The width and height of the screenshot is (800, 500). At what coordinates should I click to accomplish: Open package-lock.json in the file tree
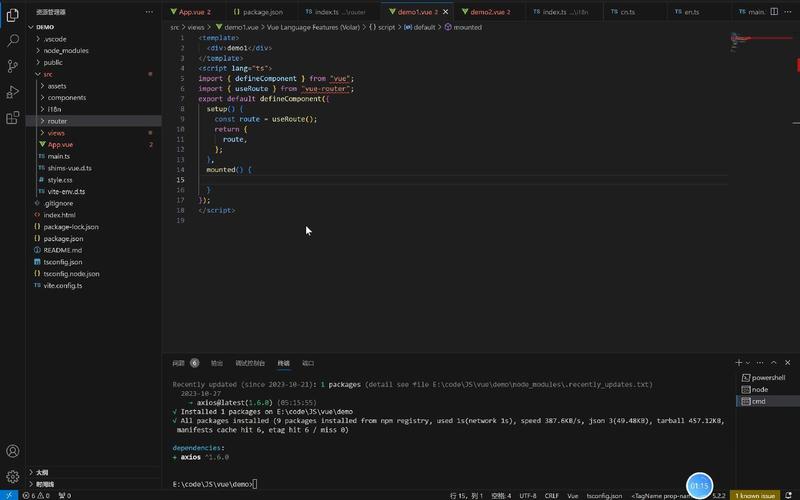(x=94, y=227)
